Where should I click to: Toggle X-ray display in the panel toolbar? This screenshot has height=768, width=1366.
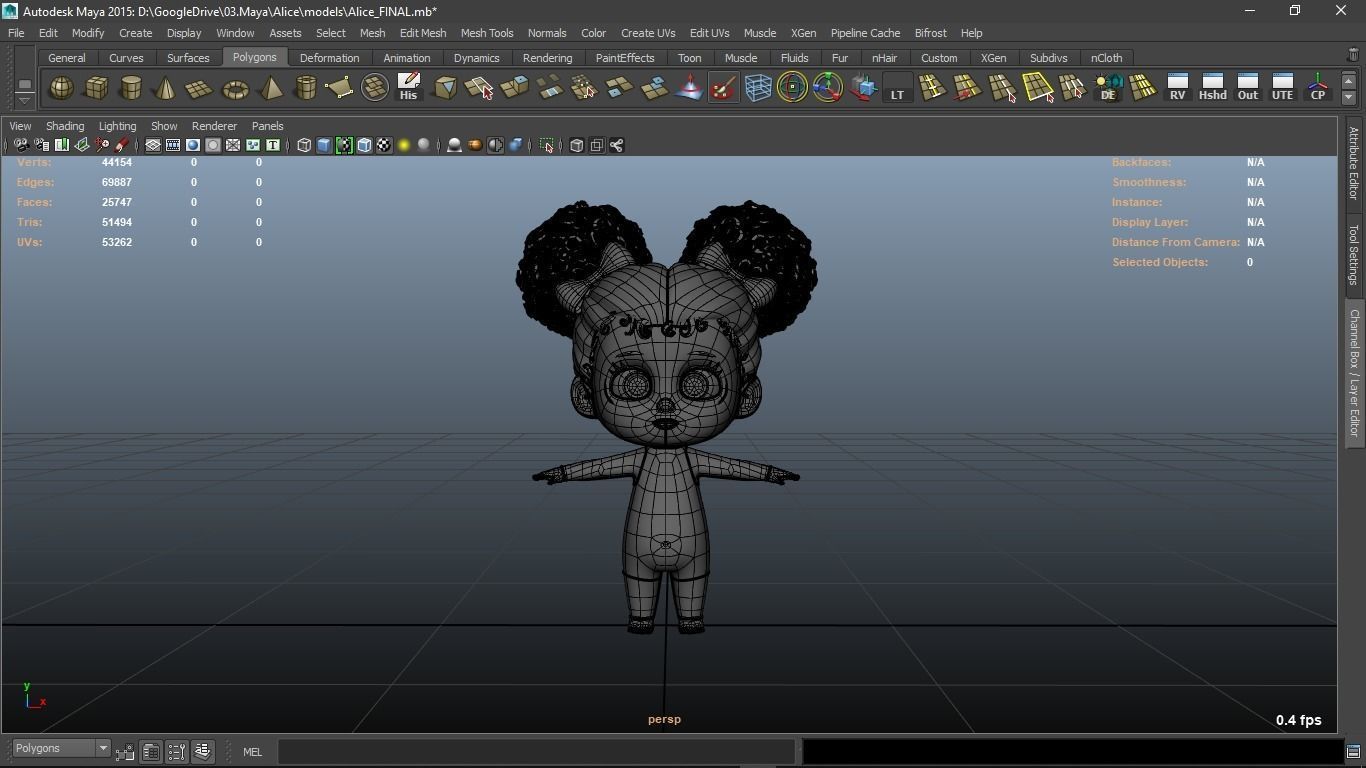click(x=576, y=145)
